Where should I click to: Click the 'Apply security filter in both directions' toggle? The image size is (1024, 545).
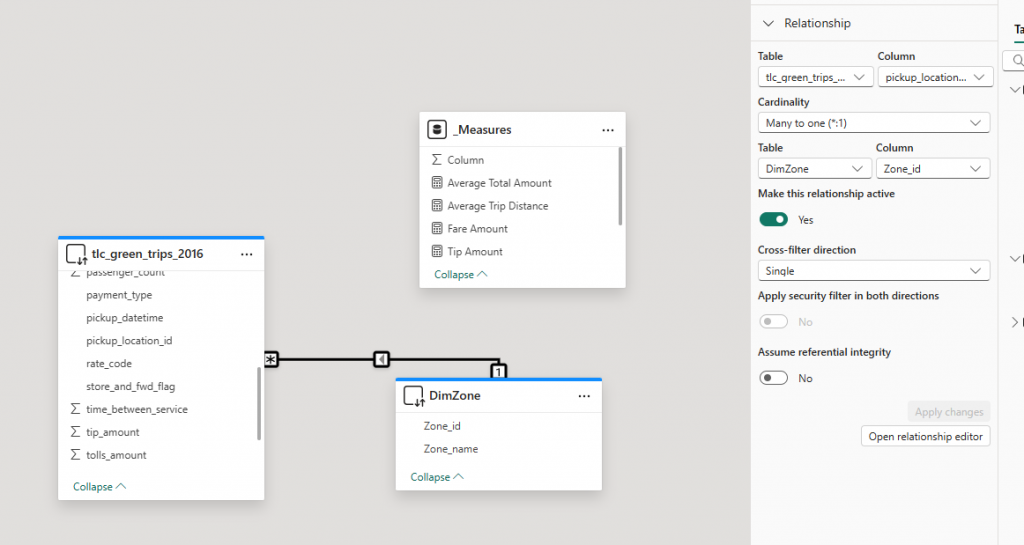[x=773, y=322]
